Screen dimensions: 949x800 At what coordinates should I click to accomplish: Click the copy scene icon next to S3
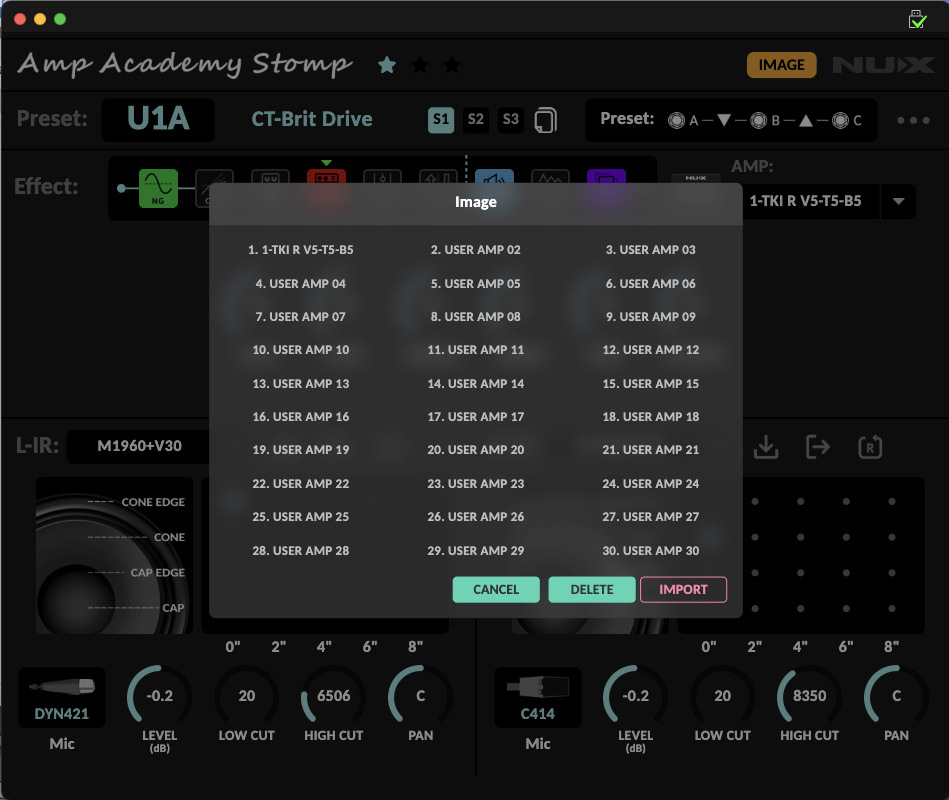coord(545,120)
